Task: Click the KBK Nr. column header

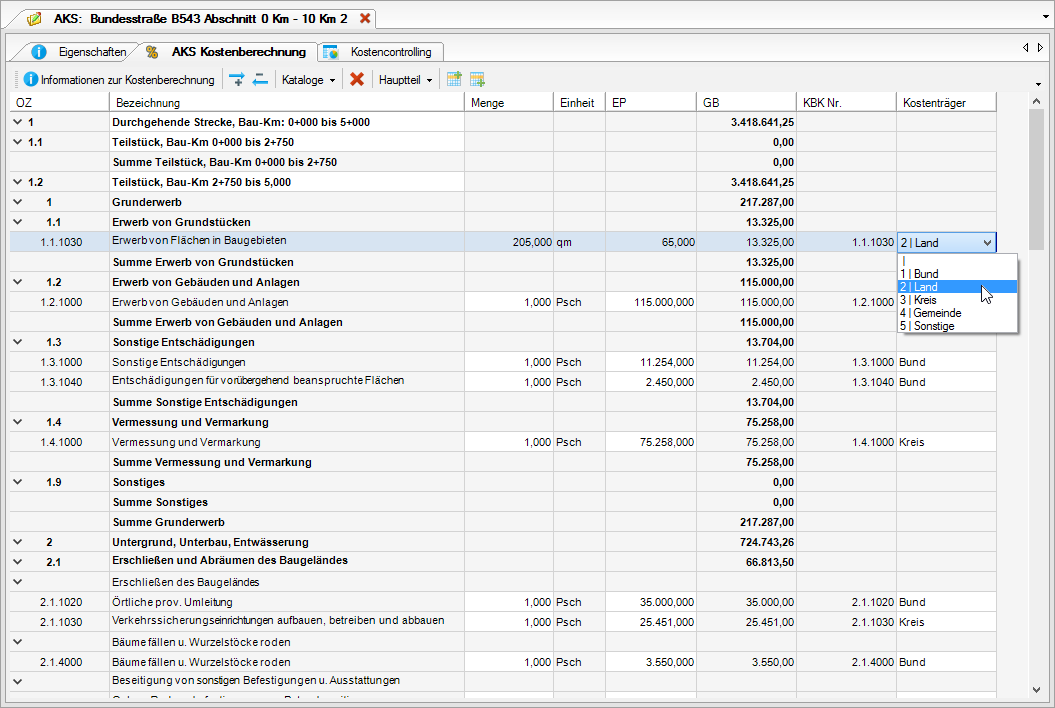Action: point(846,103)
